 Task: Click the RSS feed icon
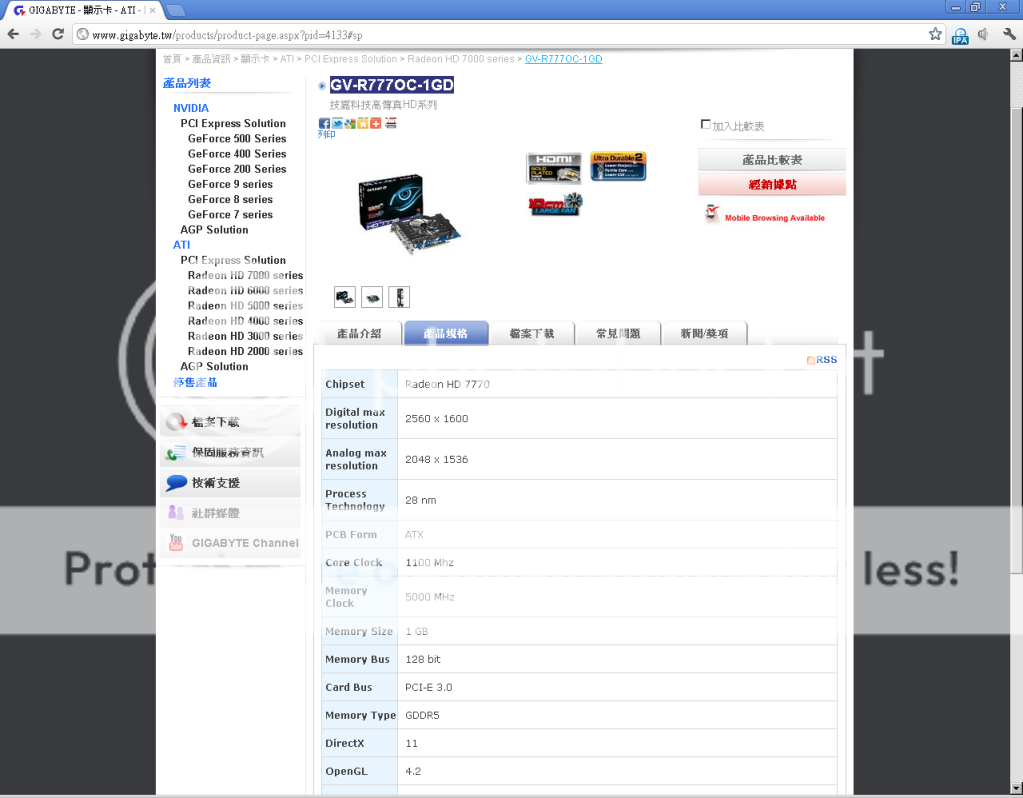coord(822,360)
